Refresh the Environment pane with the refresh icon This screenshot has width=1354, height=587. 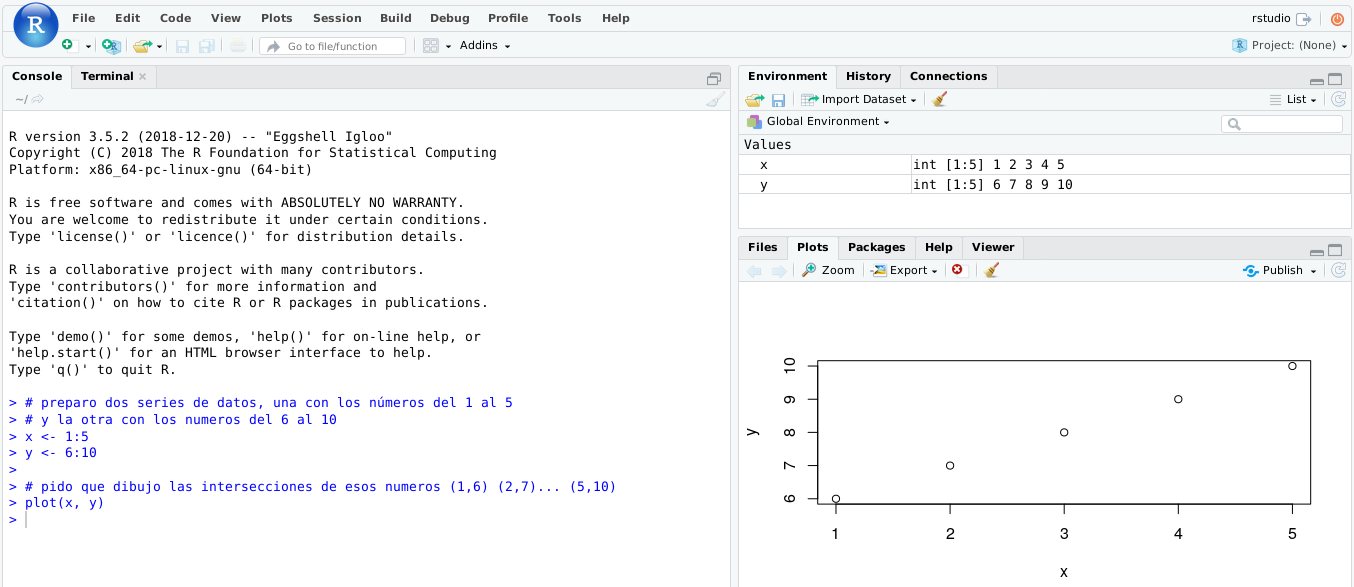click(x=1338, y=99)
